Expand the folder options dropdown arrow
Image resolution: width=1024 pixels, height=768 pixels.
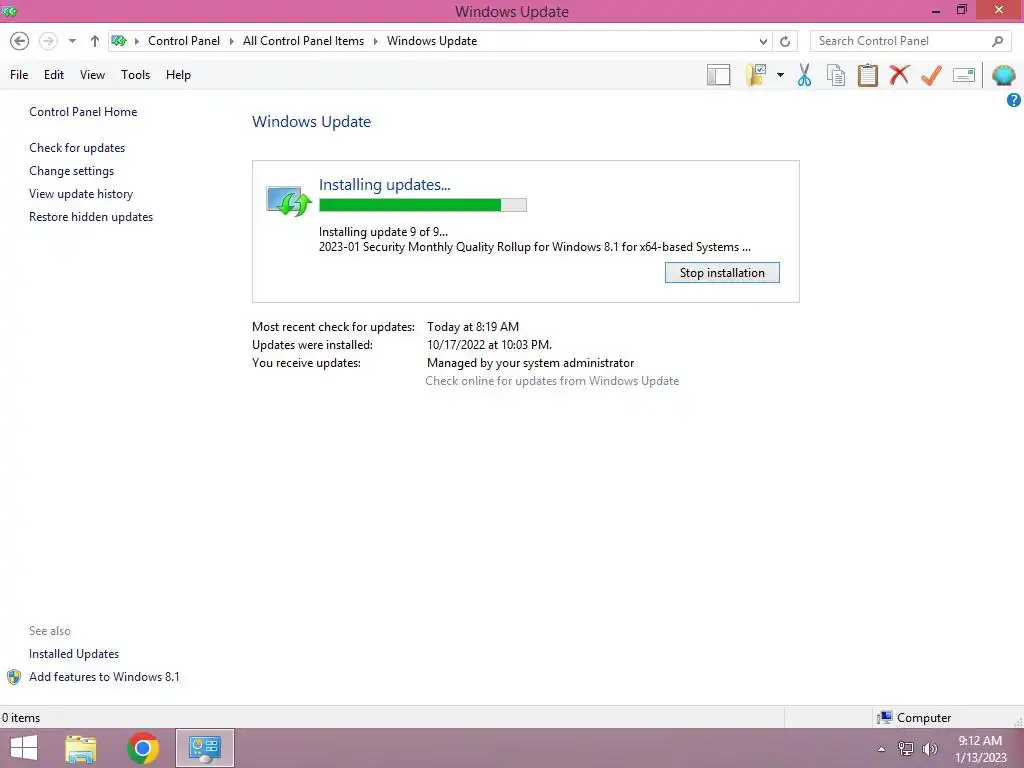pos(780,75)
